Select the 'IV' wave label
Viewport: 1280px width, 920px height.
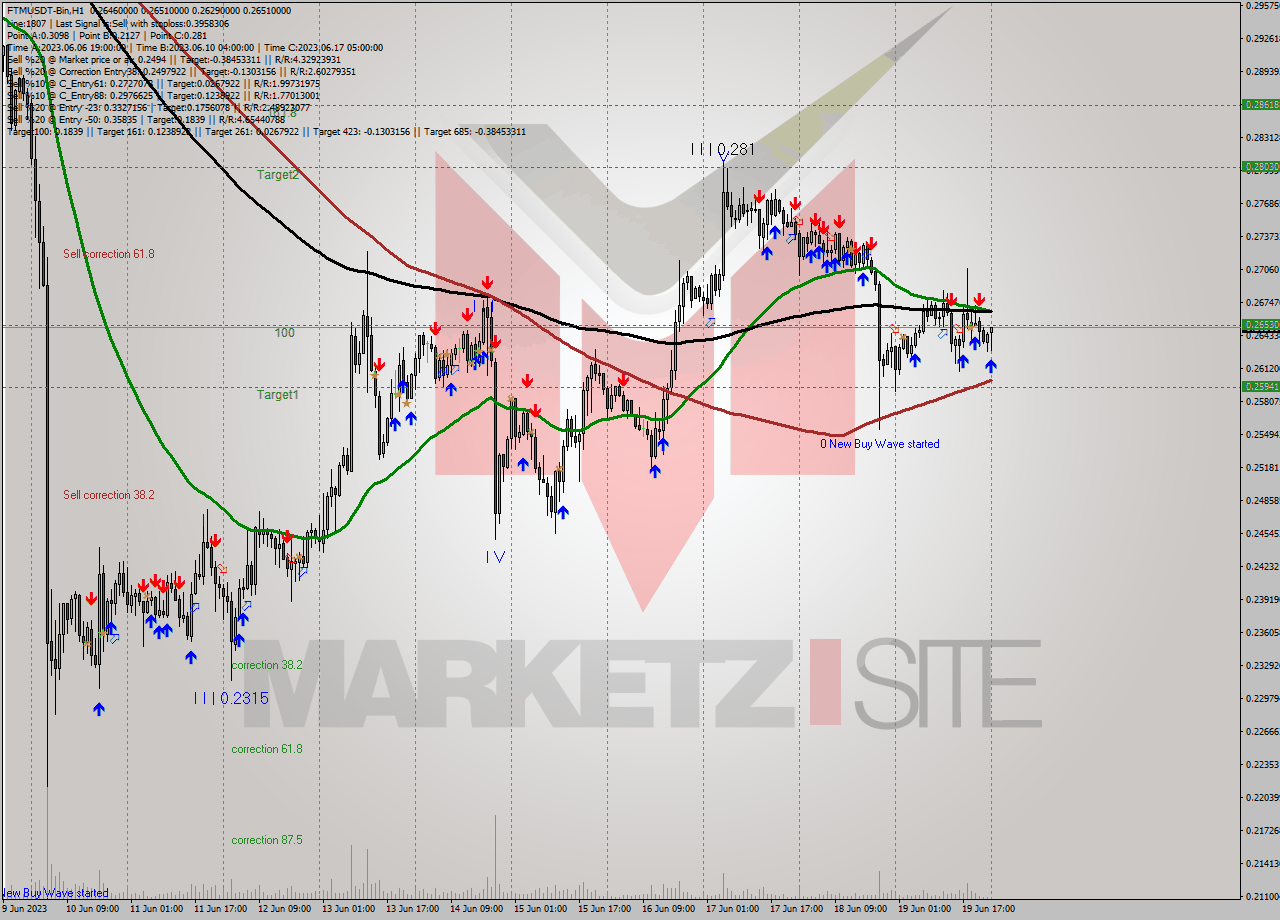pyautogui.click(x=496, y=557)
